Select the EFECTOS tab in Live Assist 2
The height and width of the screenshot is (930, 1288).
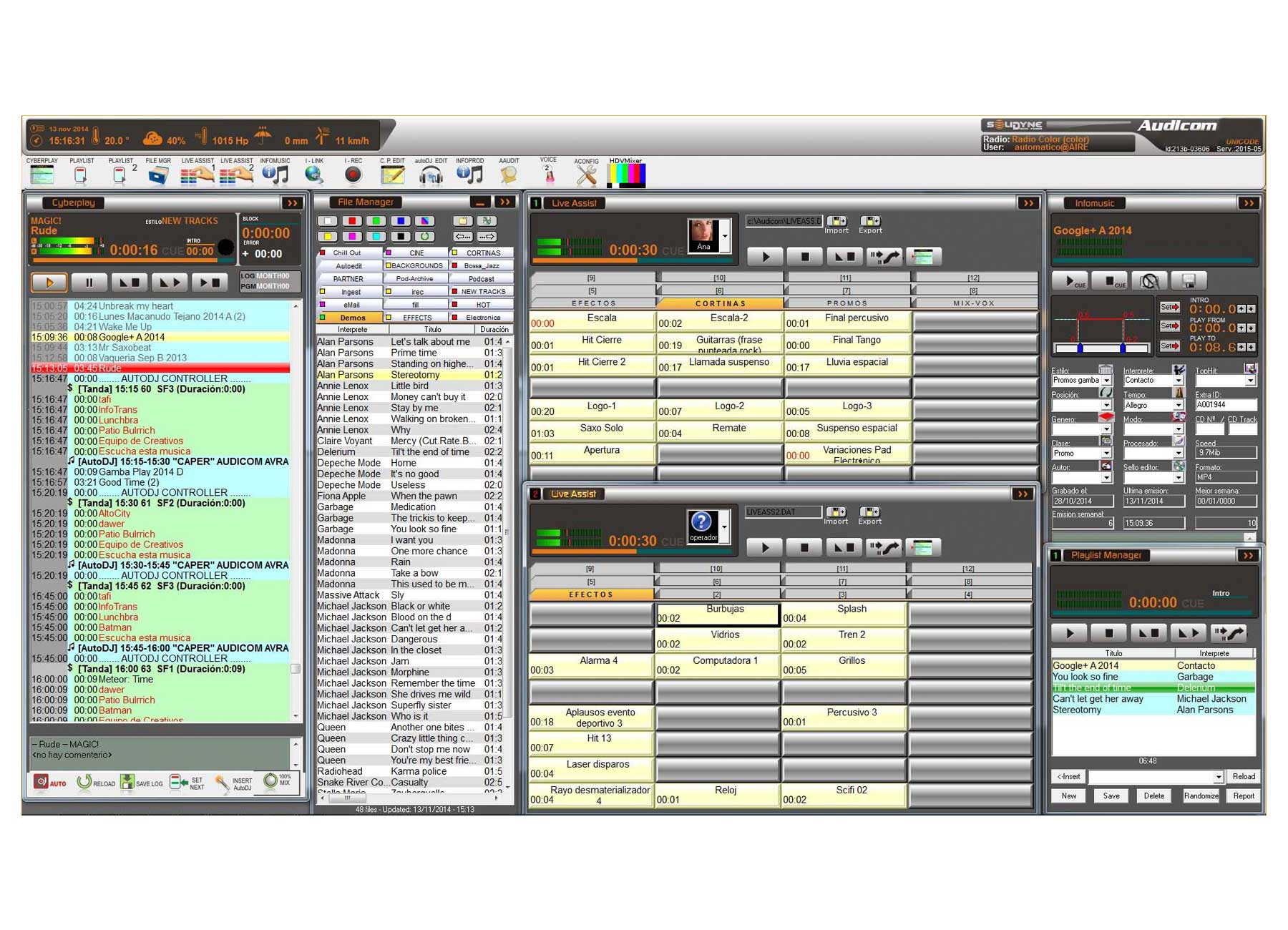(x=591, y=594)
